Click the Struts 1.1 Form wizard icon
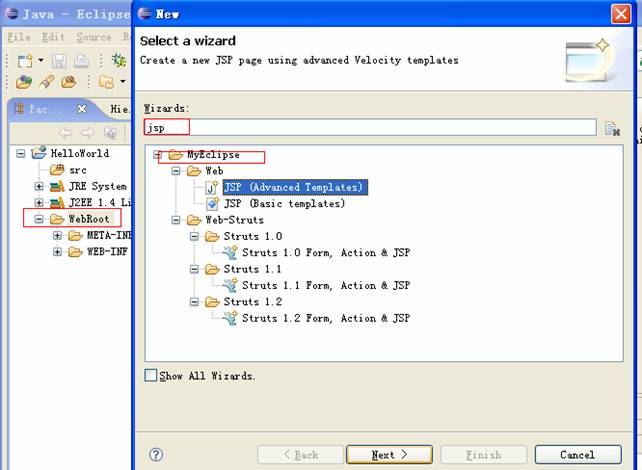The image size is (642, 470). click(231, 285)
